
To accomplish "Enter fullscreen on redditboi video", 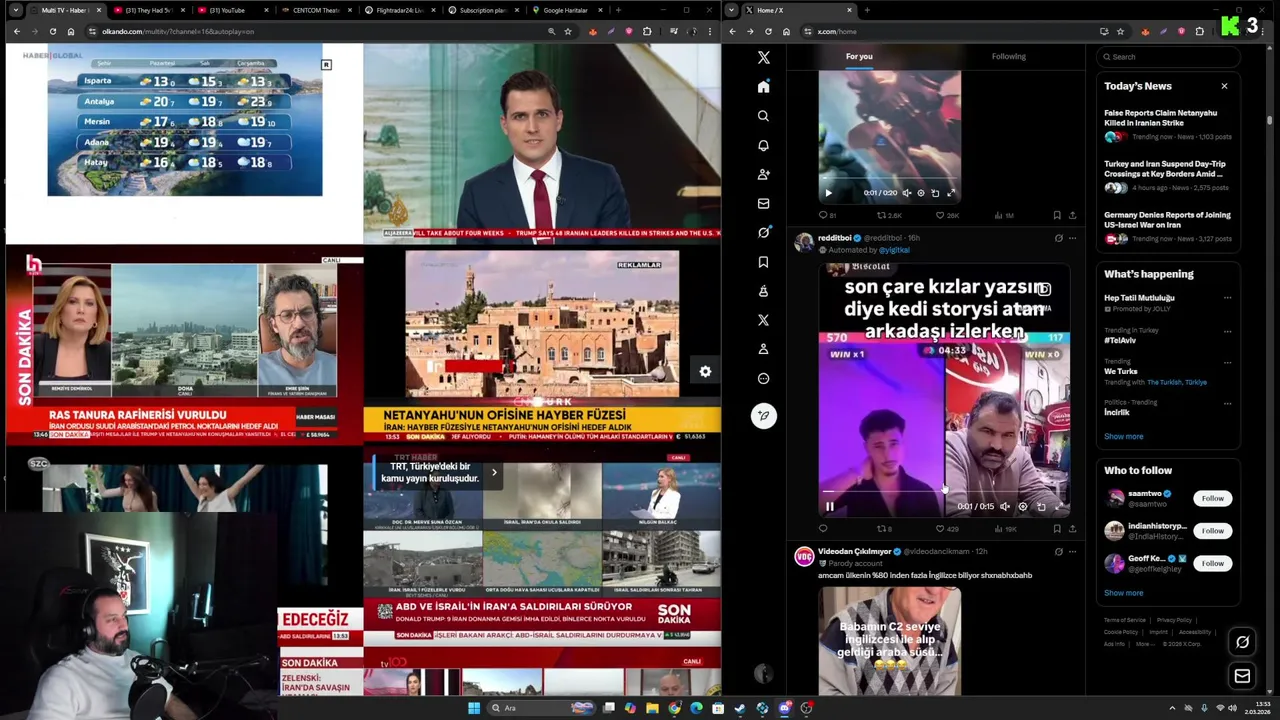I will coord(1059,506).
